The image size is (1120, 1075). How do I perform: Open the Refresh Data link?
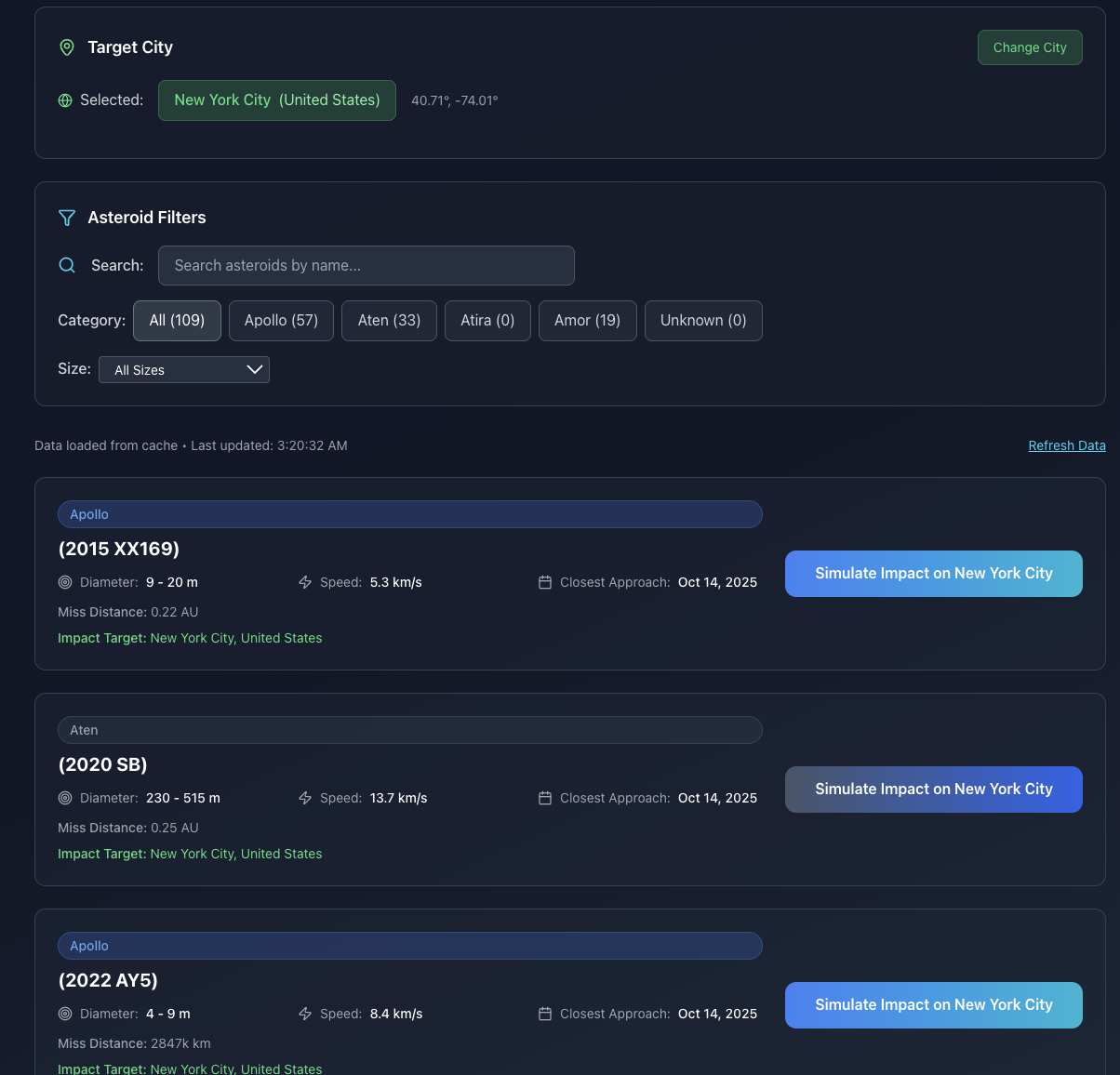[1067, 445]
